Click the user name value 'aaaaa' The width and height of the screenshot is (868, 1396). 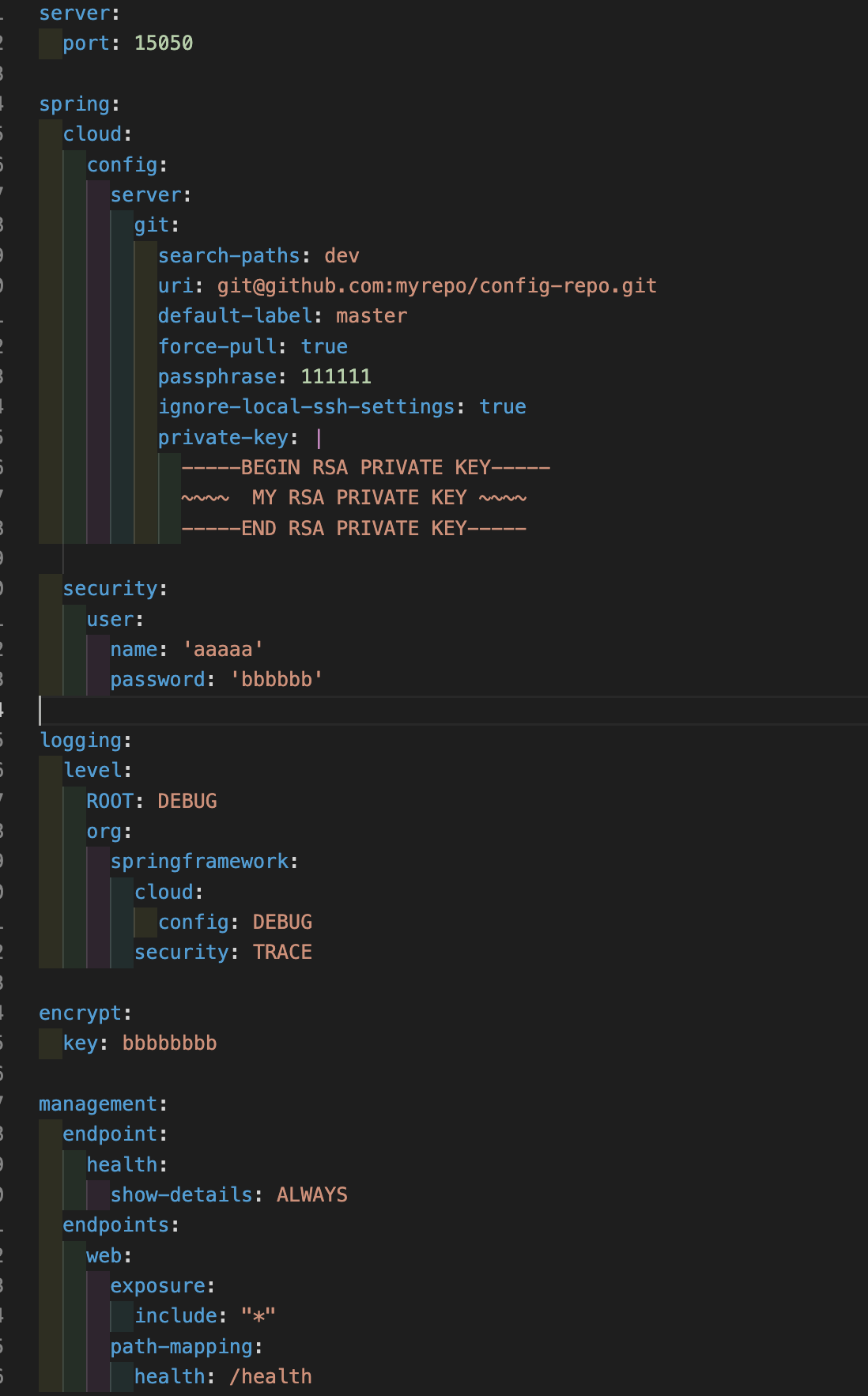223,650
